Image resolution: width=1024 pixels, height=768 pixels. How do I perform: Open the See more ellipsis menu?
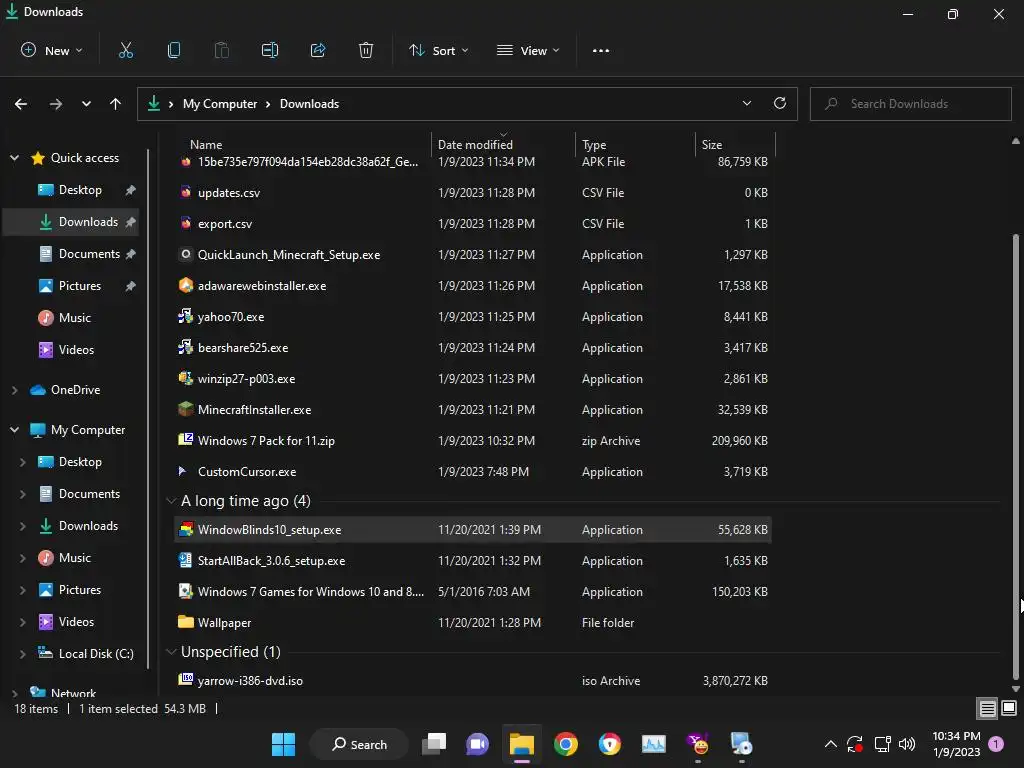point(601,50)
